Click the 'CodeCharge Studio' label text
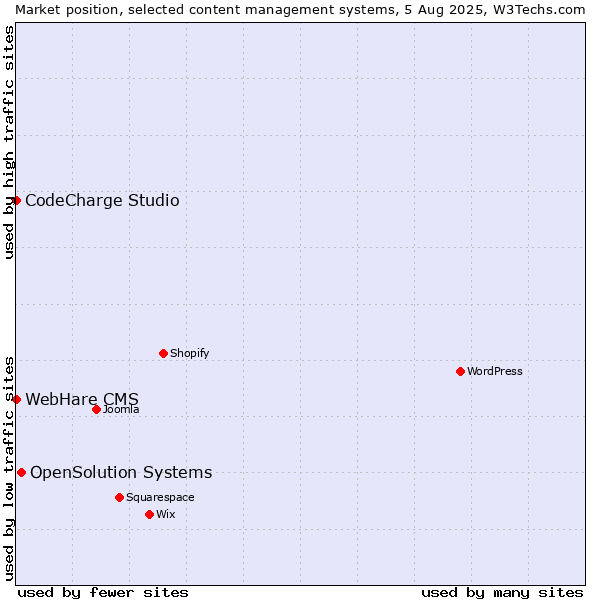This screenshot has width=600, height=600. coord(102,201)
